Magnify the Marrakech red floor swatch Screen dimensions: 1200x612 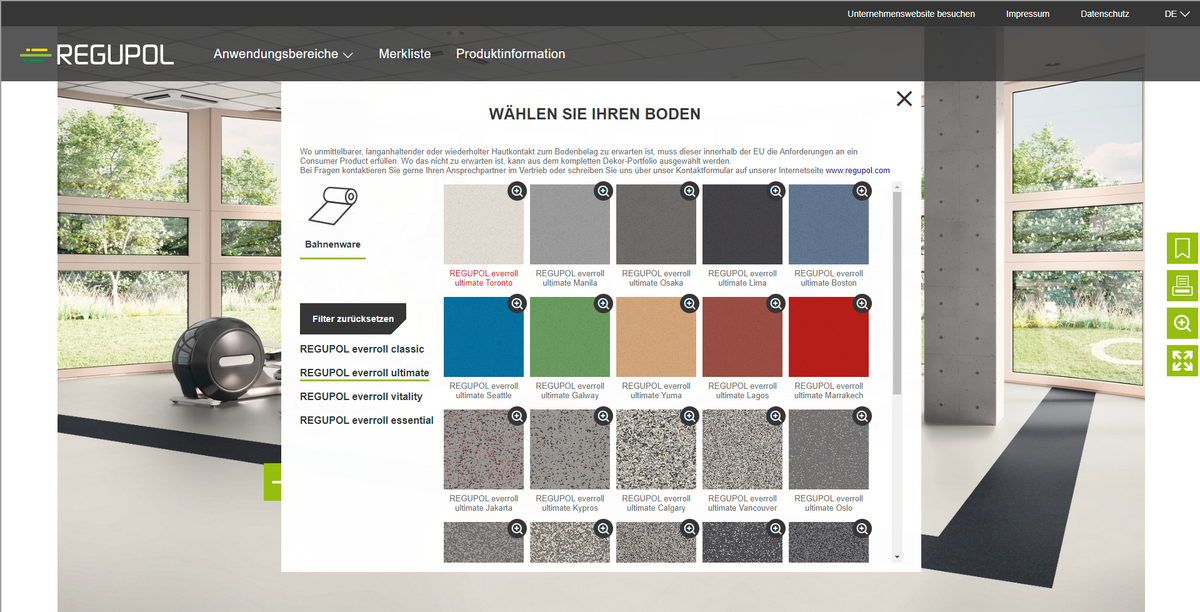pos(862,303)
